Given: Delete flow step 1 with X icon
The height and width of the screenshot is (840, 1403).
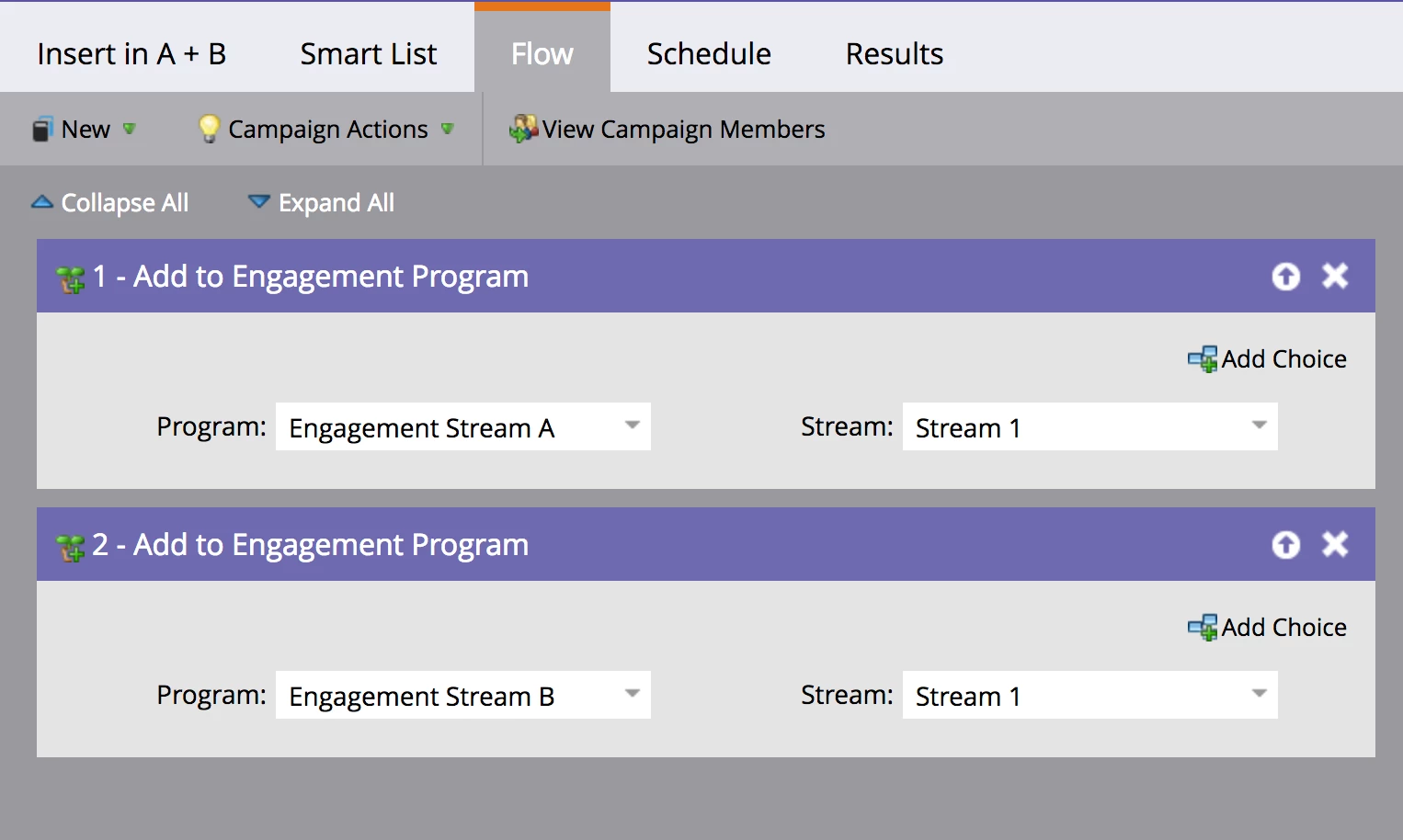Looking at the screenshot, I should (1335, 276).
